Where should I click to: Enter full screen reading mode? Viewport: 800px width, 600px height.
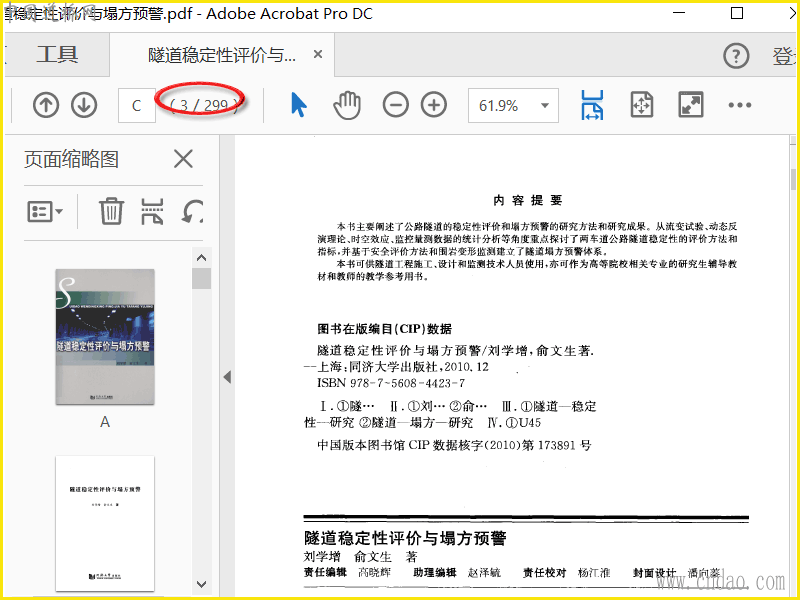pyautogui.click(x=690, y=105)
